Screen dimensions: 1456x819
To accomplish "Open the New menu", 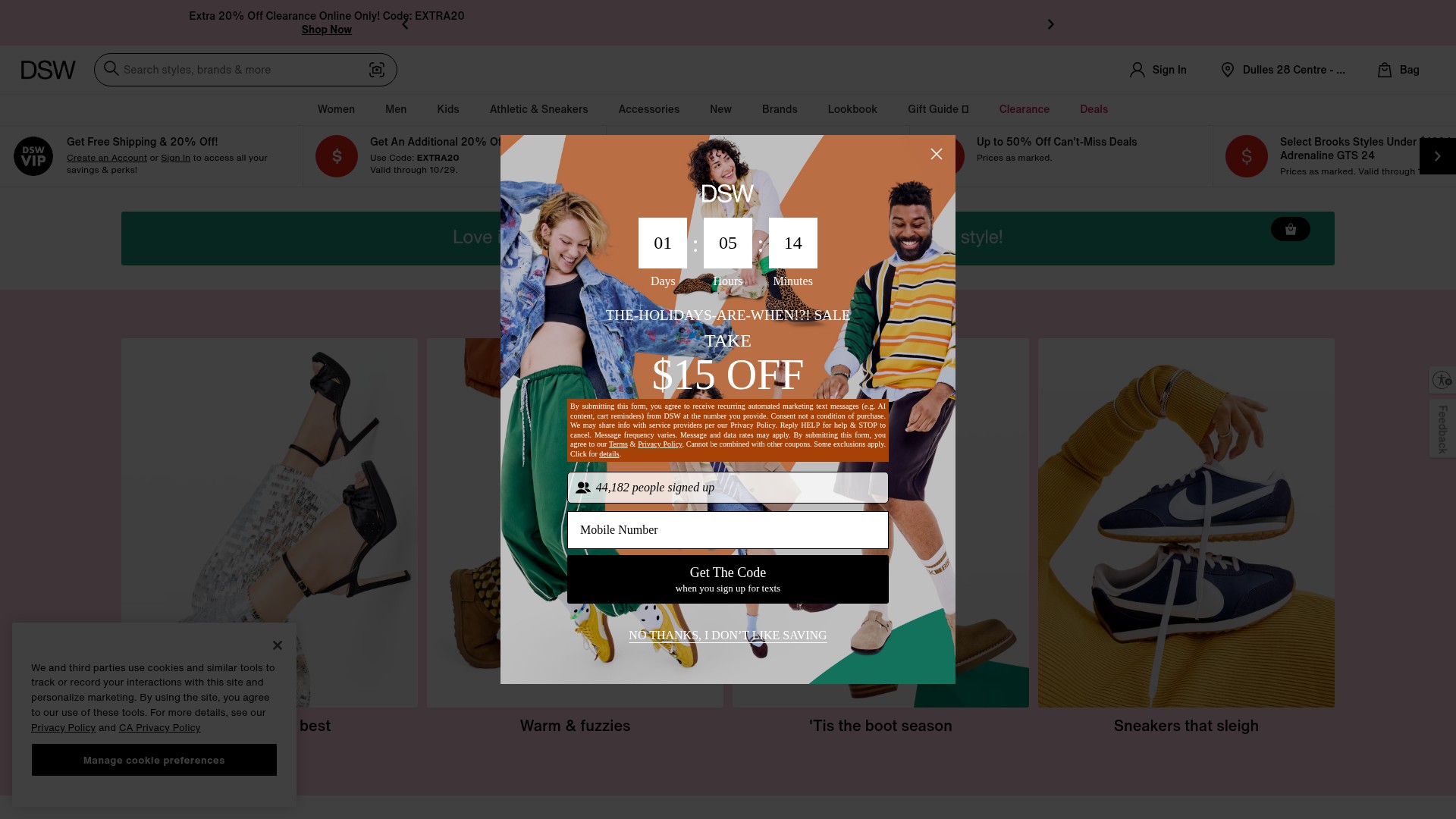I will [720, 109].
